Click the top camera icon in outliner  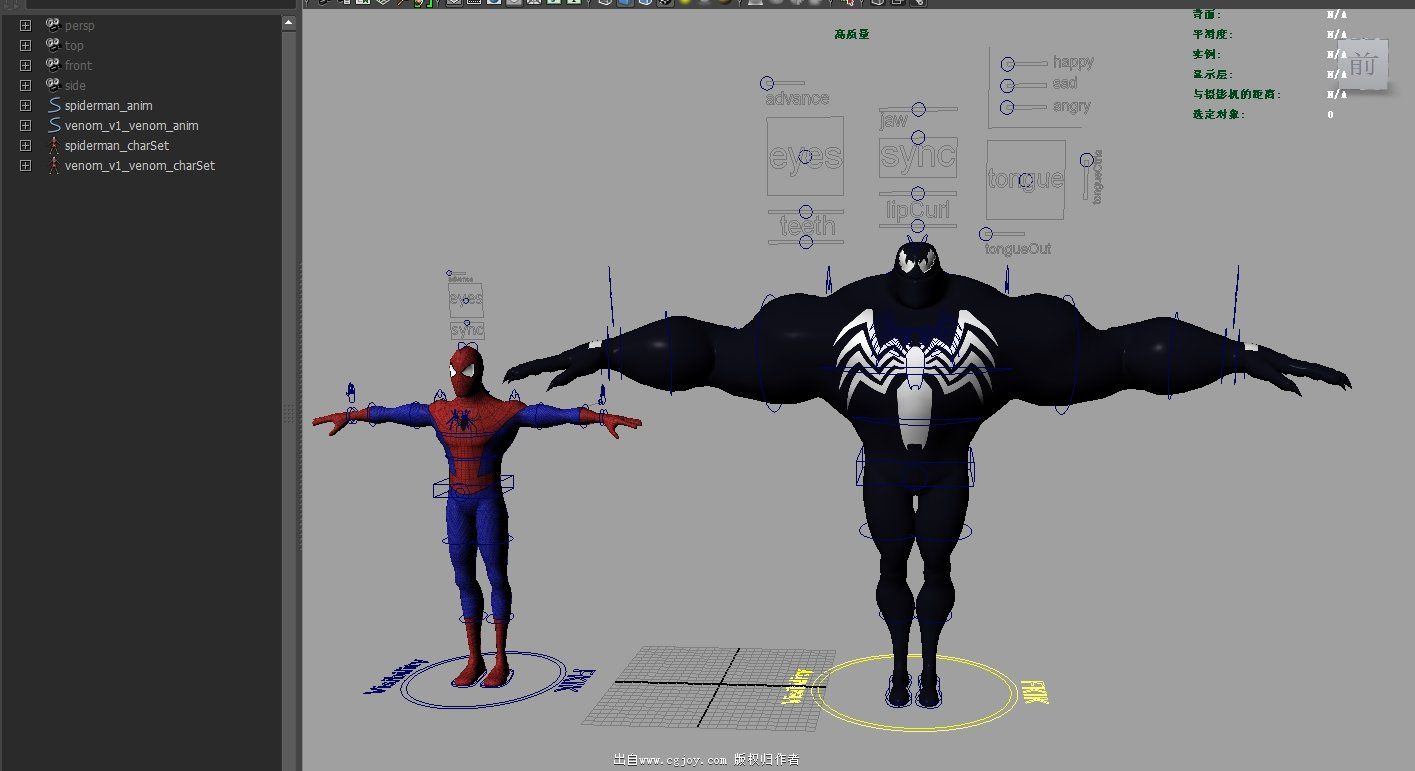53,45
